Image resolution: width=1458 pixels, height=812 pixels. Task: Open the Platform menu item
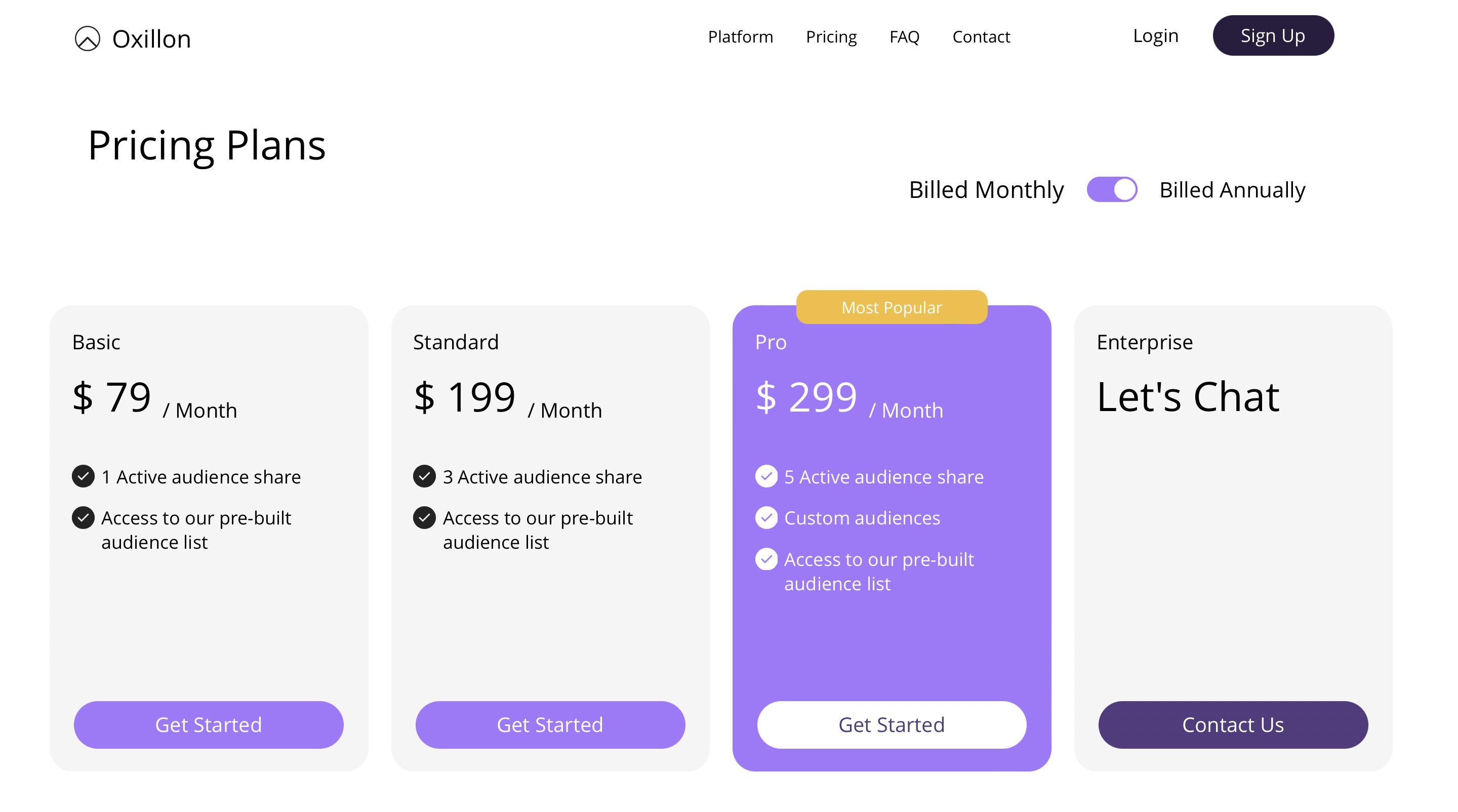(x=740, y=37)
